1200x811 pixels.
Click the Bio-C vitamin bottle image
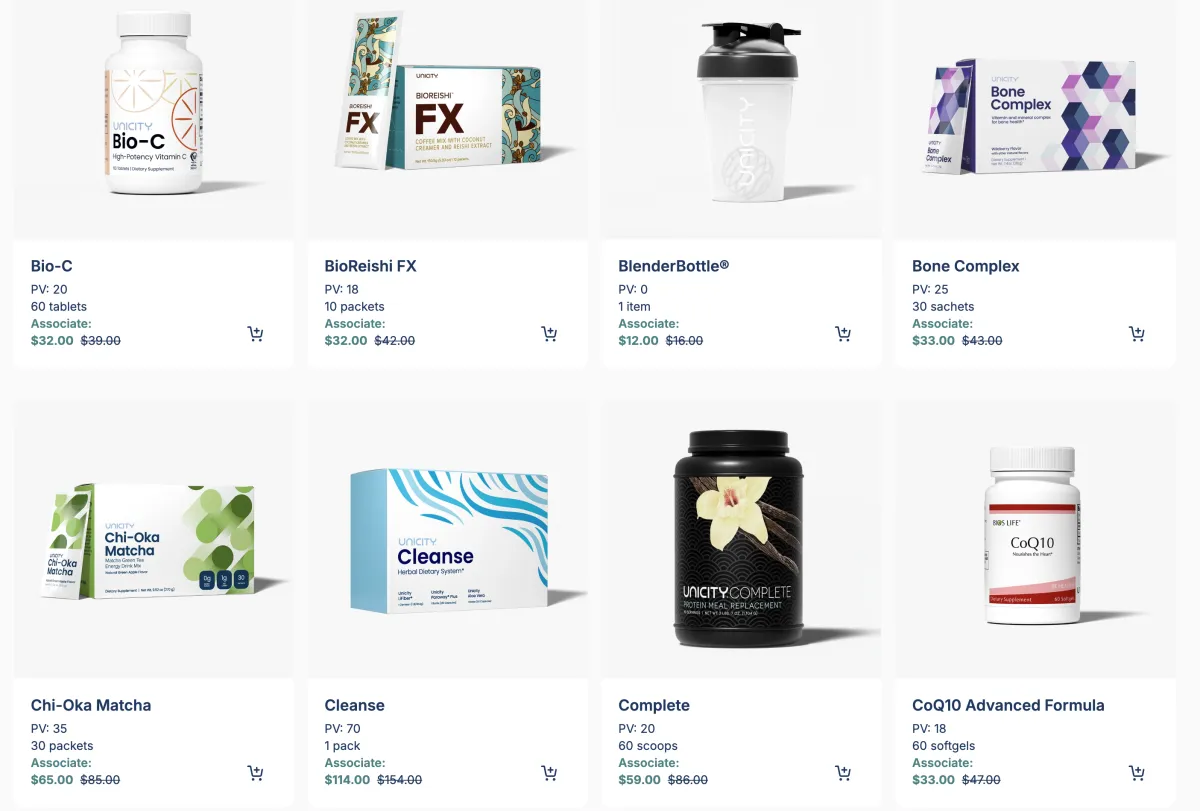[154, 103]
